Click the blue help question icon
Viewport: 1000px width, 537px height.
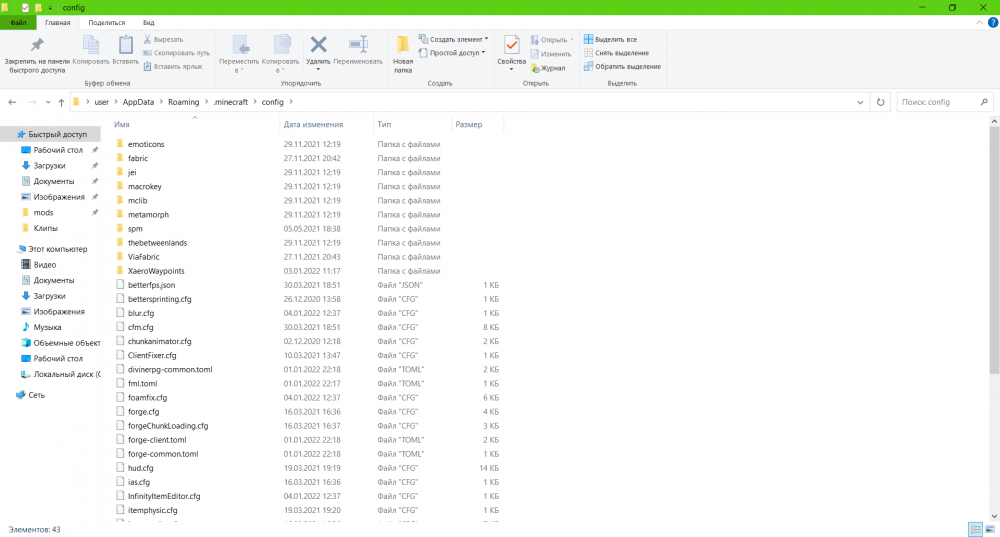pyautogui.click(x=992, y=22)
